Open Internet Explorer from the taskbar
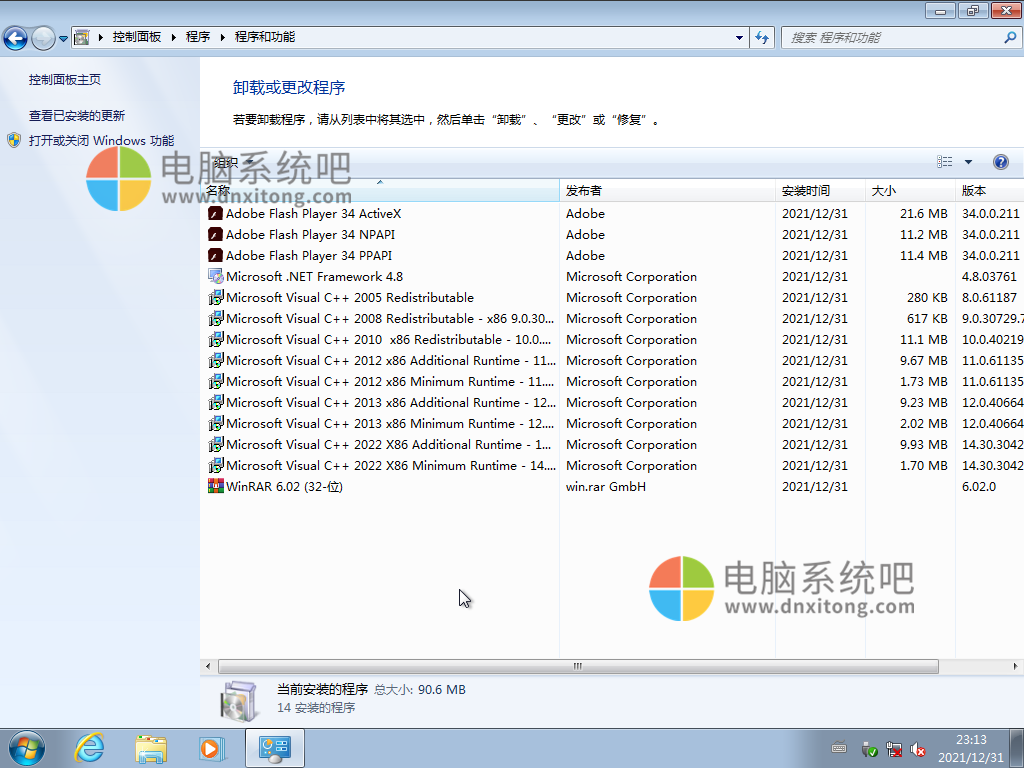Viewport: 1024px width, 768px height. pos(90,747)
